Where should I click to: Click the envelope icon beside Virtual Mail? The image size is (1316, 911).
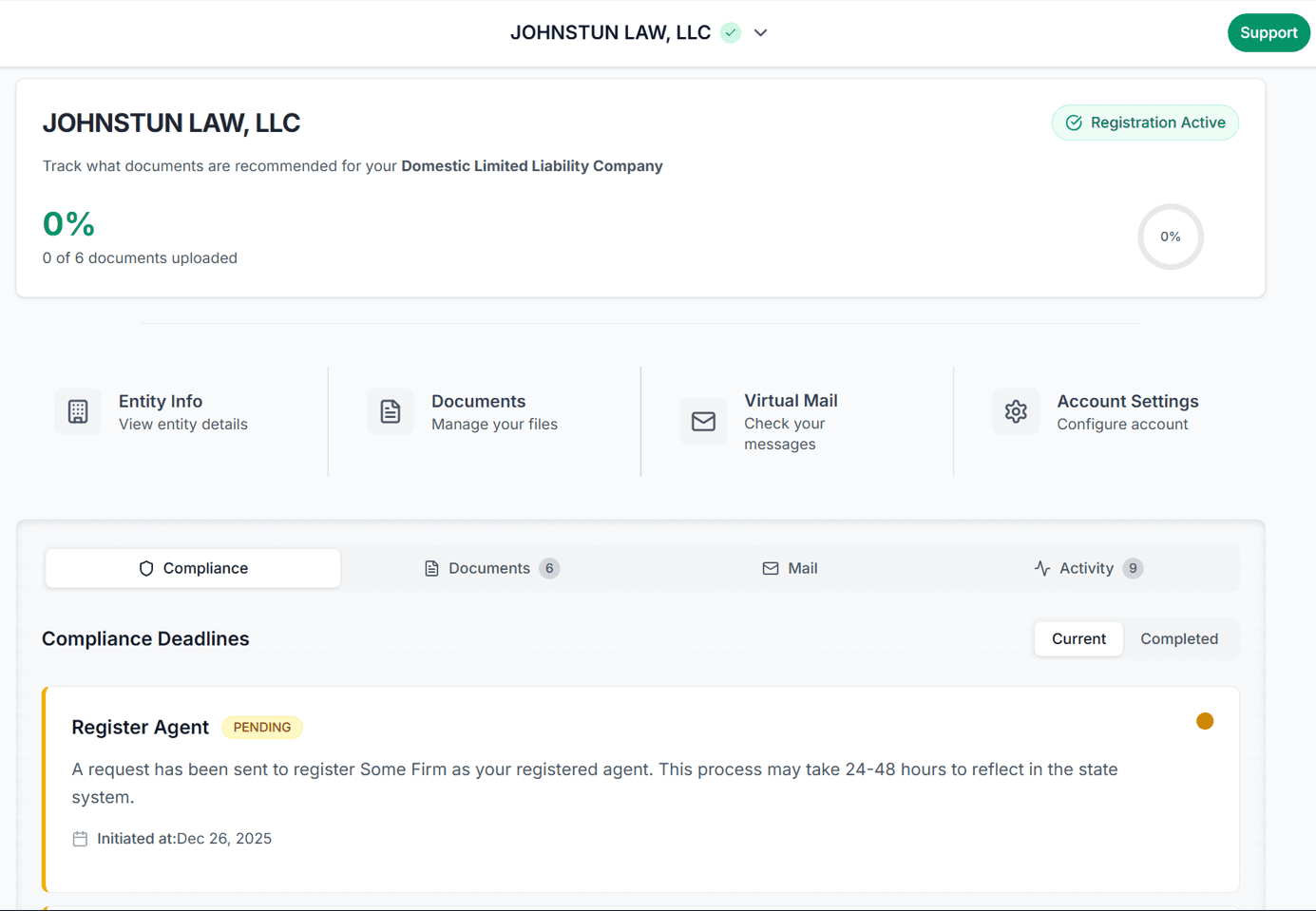tap(703, 422)
